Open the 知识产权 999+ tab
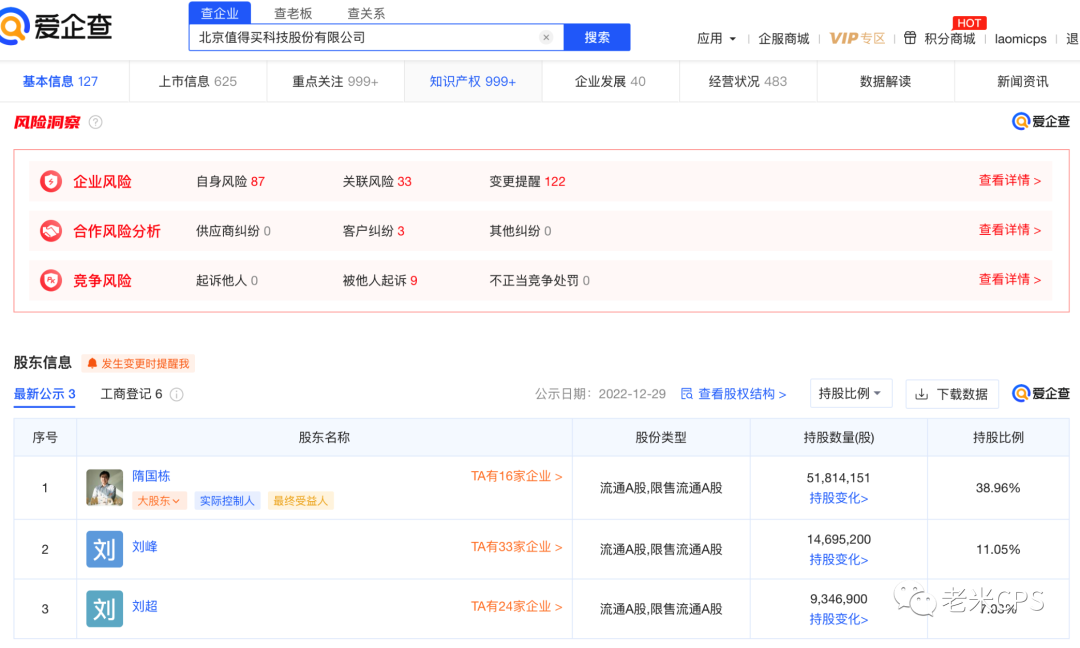Screen dimensions: 1080x648 [x=472, y=81]
